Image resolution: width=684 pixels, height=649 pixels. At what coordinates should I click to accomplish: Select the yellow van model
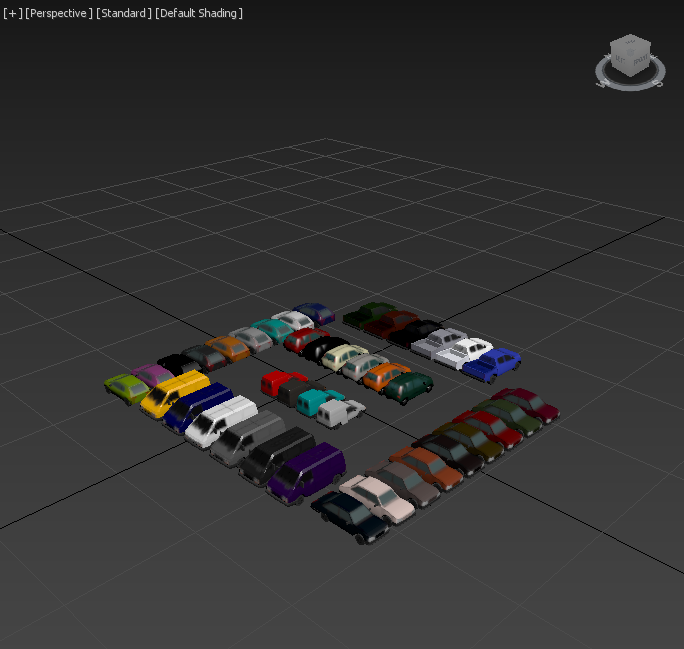pos(174,393)
